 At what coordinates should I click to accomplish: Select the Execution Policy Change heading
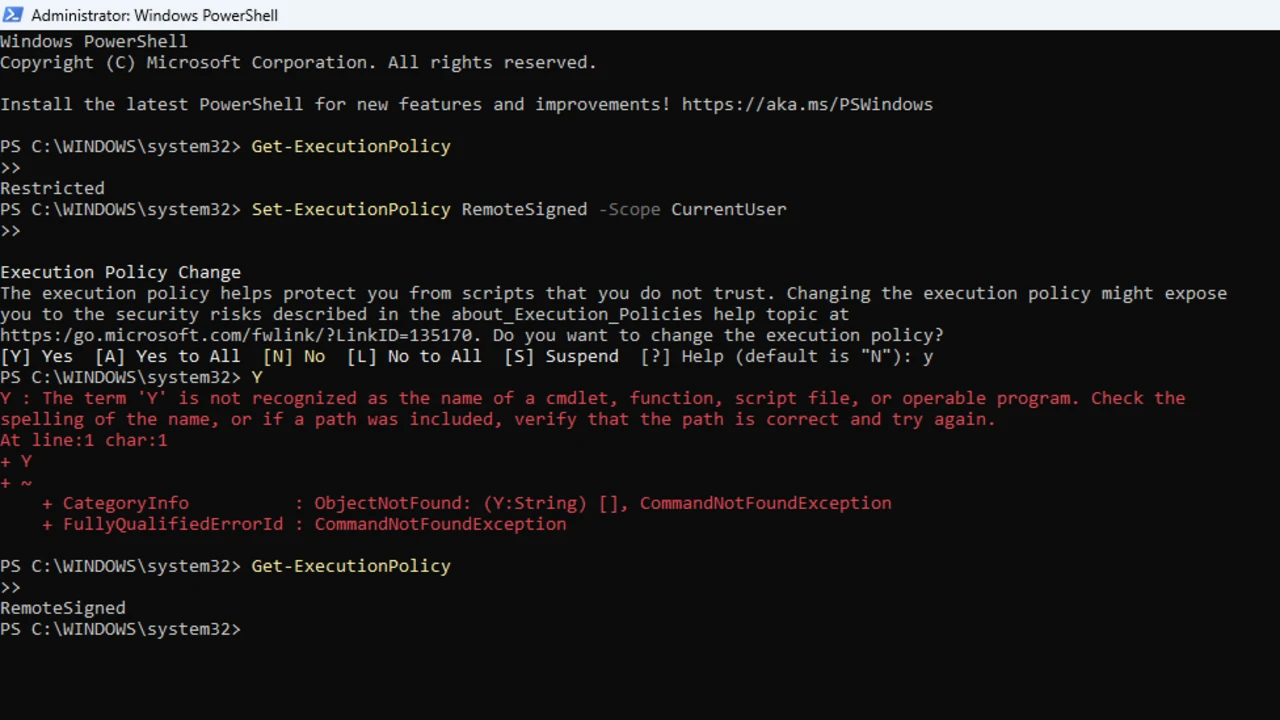pos(120,271)
